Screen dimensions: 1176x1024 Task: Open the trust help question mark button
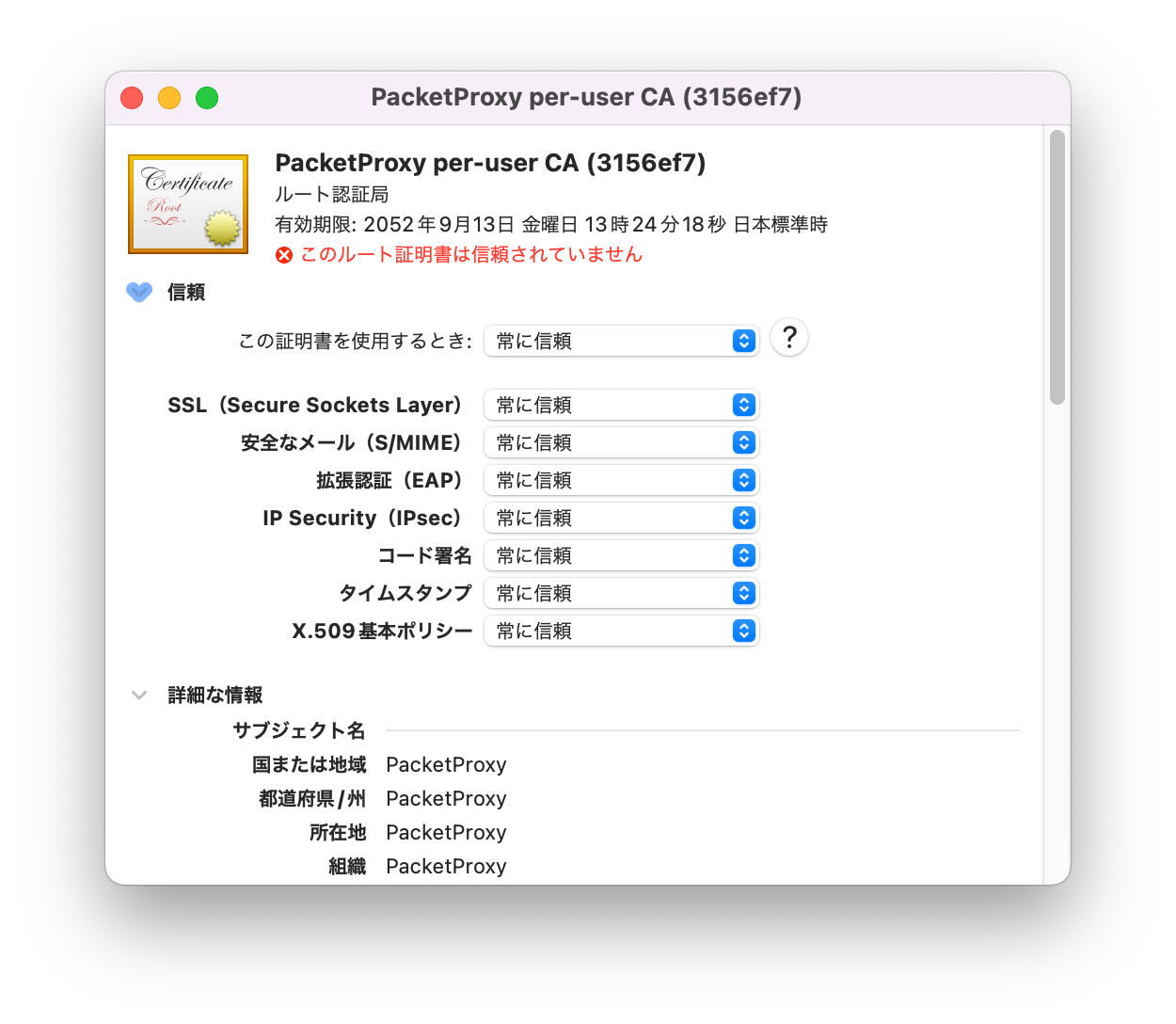pos(789,337)
